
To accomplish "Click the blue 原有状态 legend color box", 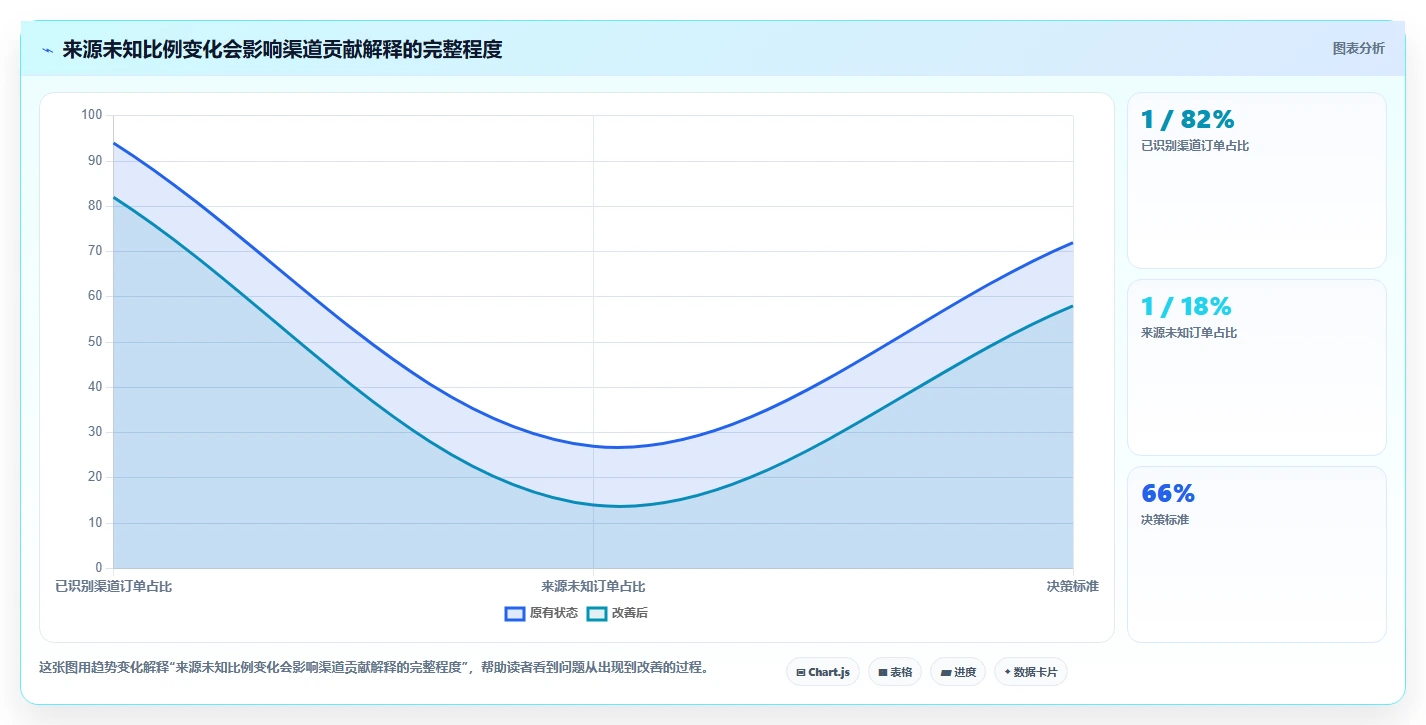I will [x=515, y=613].
